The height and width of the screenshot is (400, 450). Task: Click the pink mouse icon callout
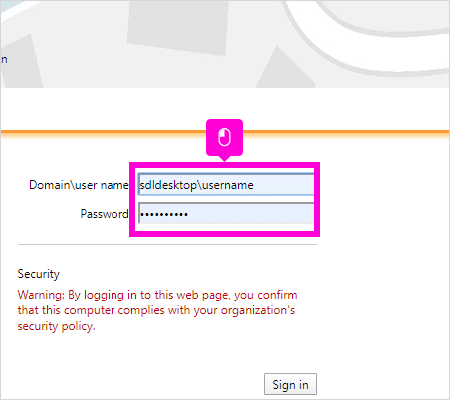click(x=224, y=137)
